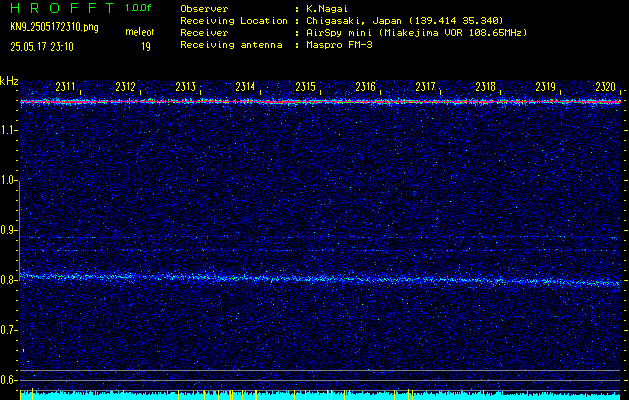Click the Receiving antenna label
The image size is (629, 400).
coord(231,45)
